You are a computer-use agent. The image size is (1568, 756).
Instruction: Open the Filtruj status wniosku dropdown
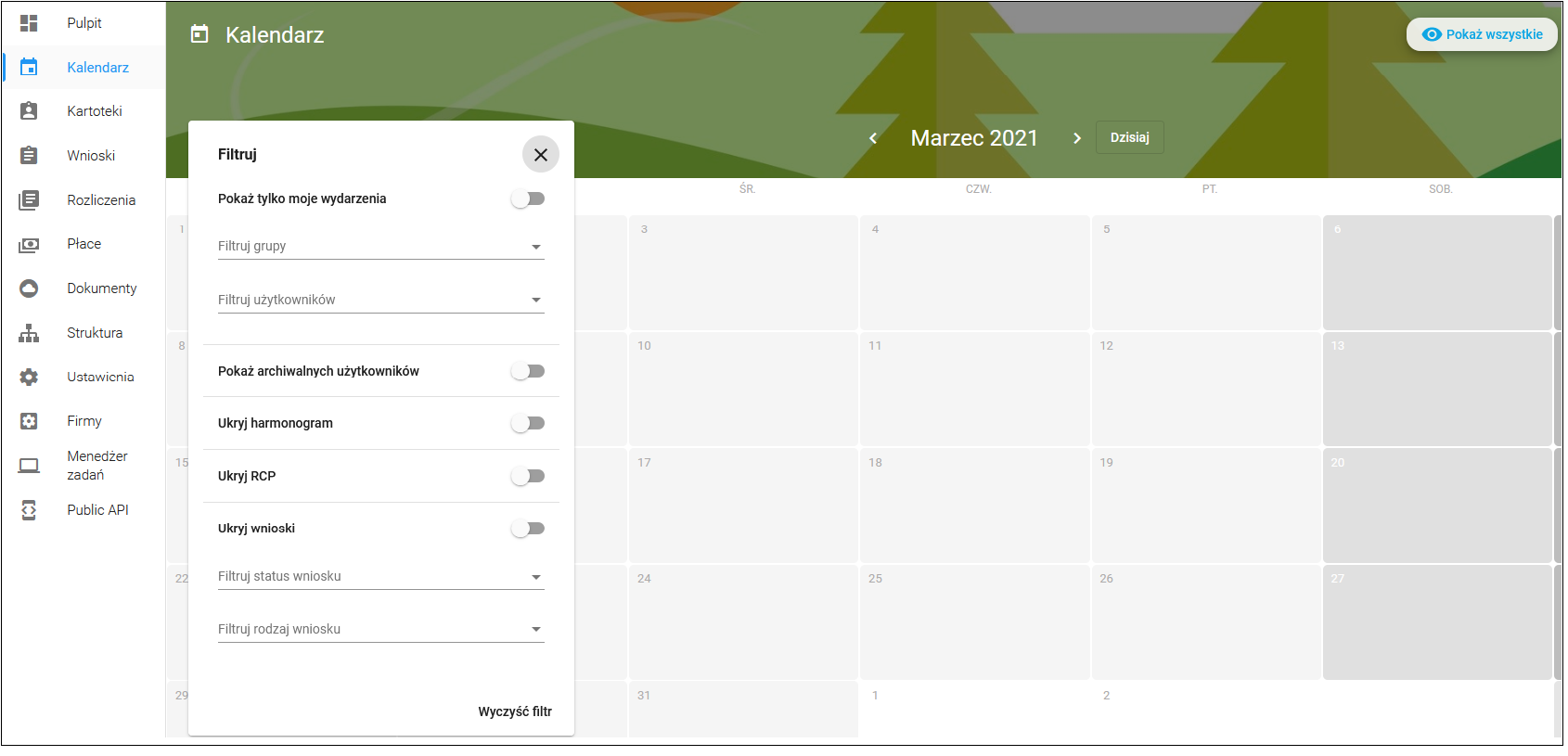(381, 577)
